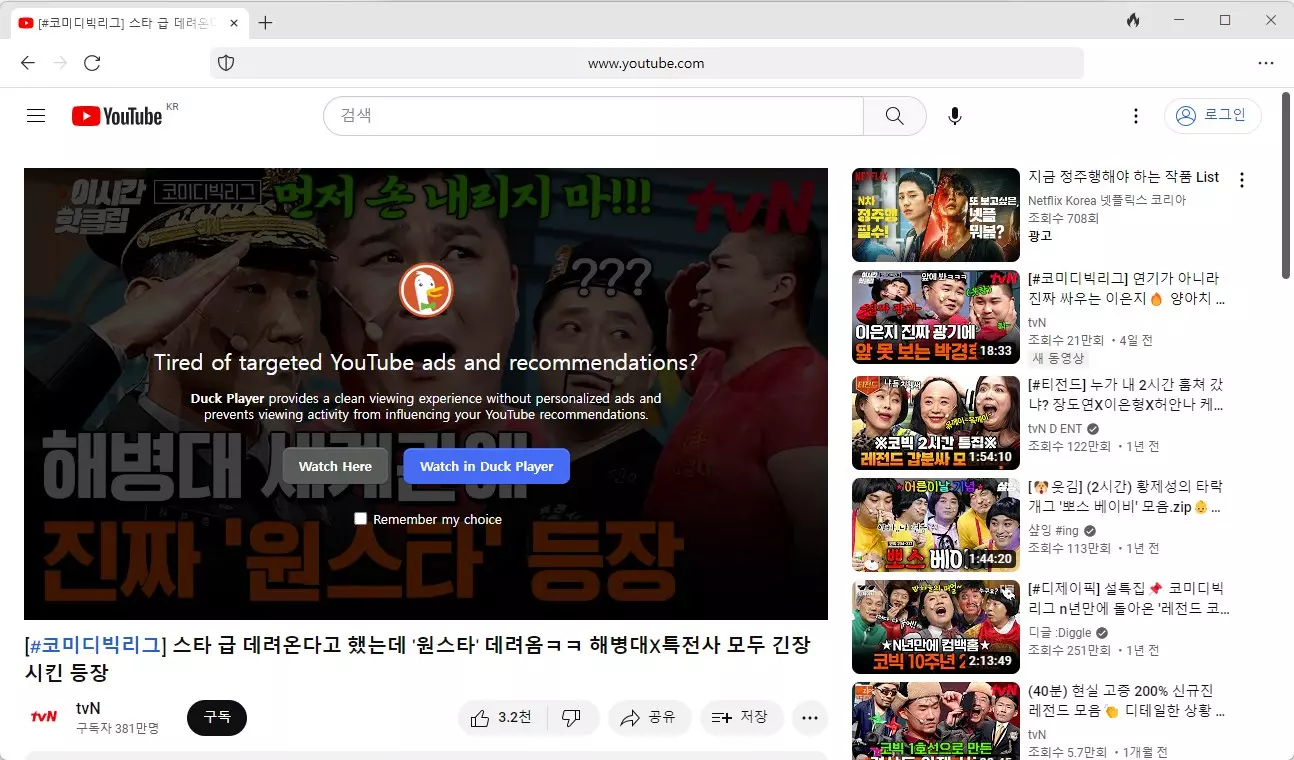Click tvN D ENT channel name
1294x760 pixels.
click(1055, 429)
